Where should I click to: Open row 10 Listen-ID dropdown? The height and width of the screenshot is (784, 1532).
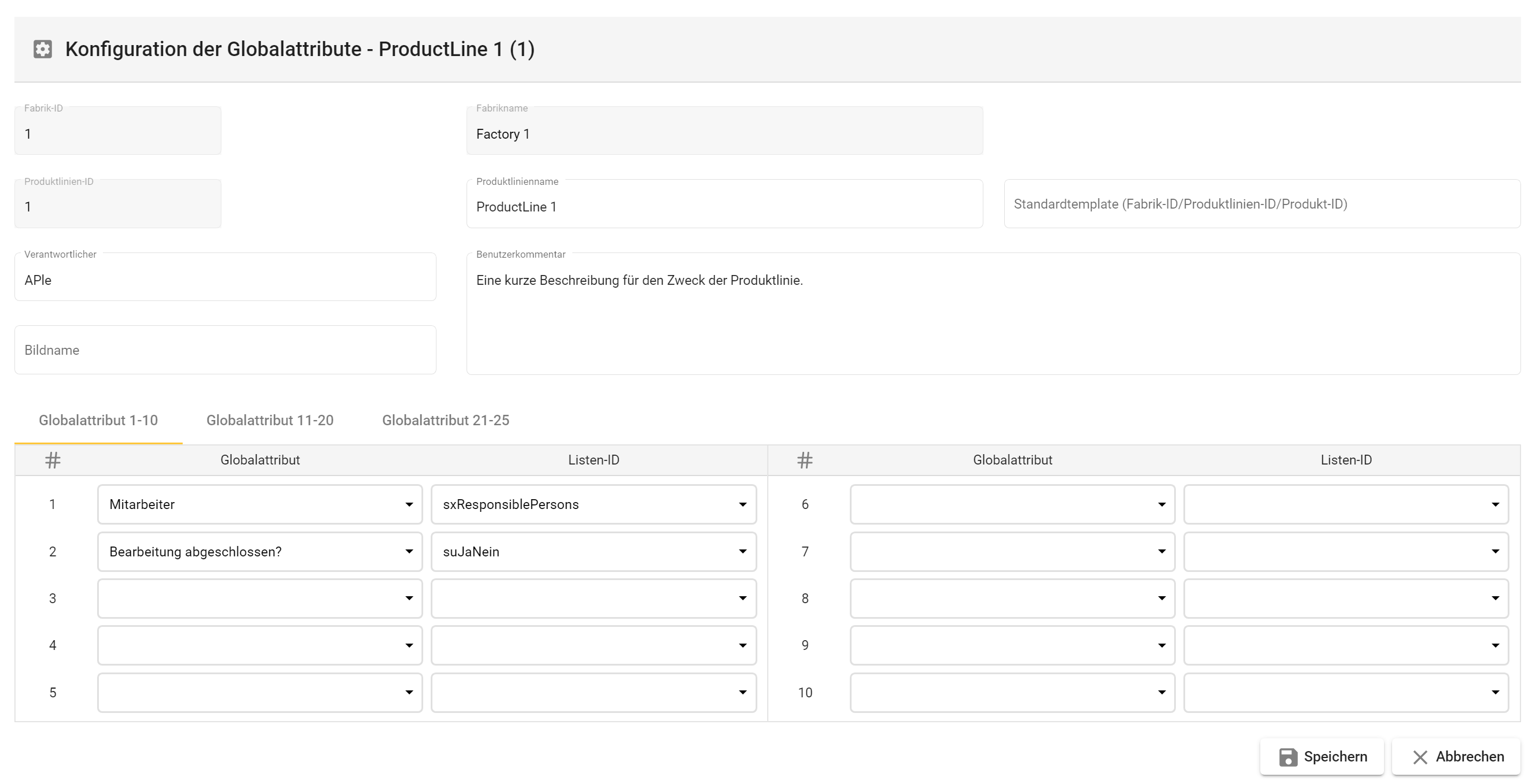(1346, 693)
